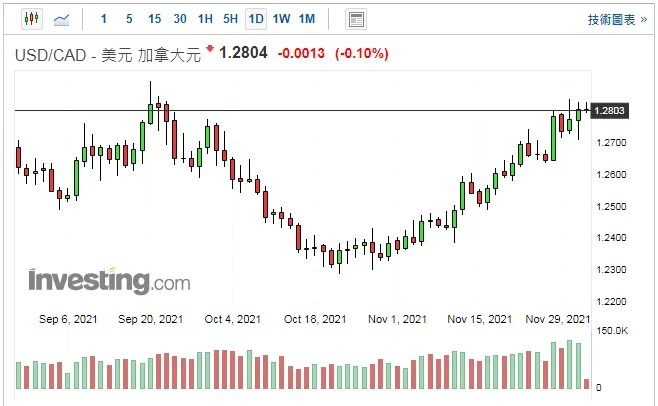This screenshot has width=658, height=406.
Task: Click the Nov 1, 2021 date label
Action: click(x=397, y=320)
